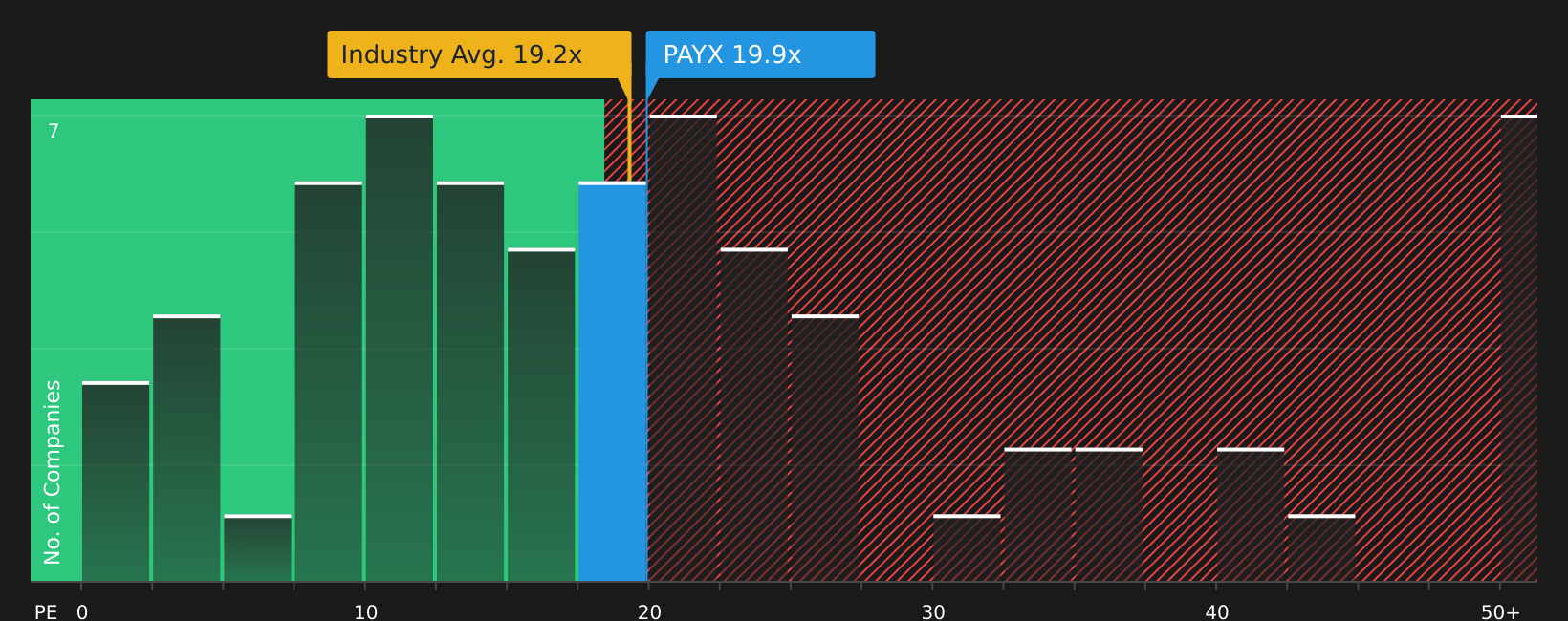Click the orange industry average marker line
The image size is (1568, 621).
click(x=629, y=129)
